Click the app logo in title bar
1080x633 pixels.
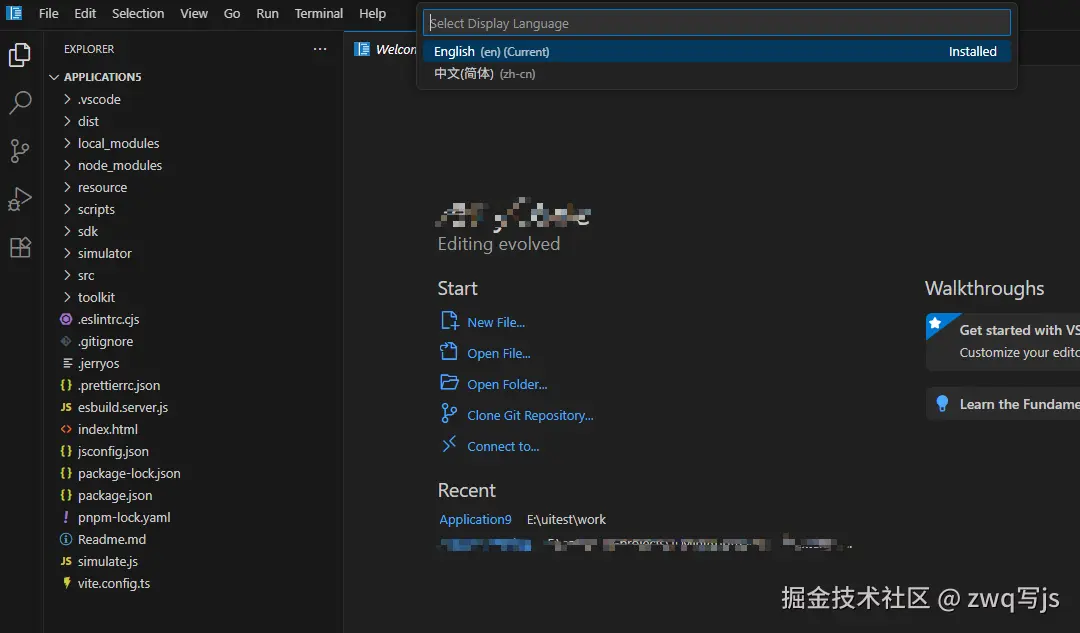14,13
